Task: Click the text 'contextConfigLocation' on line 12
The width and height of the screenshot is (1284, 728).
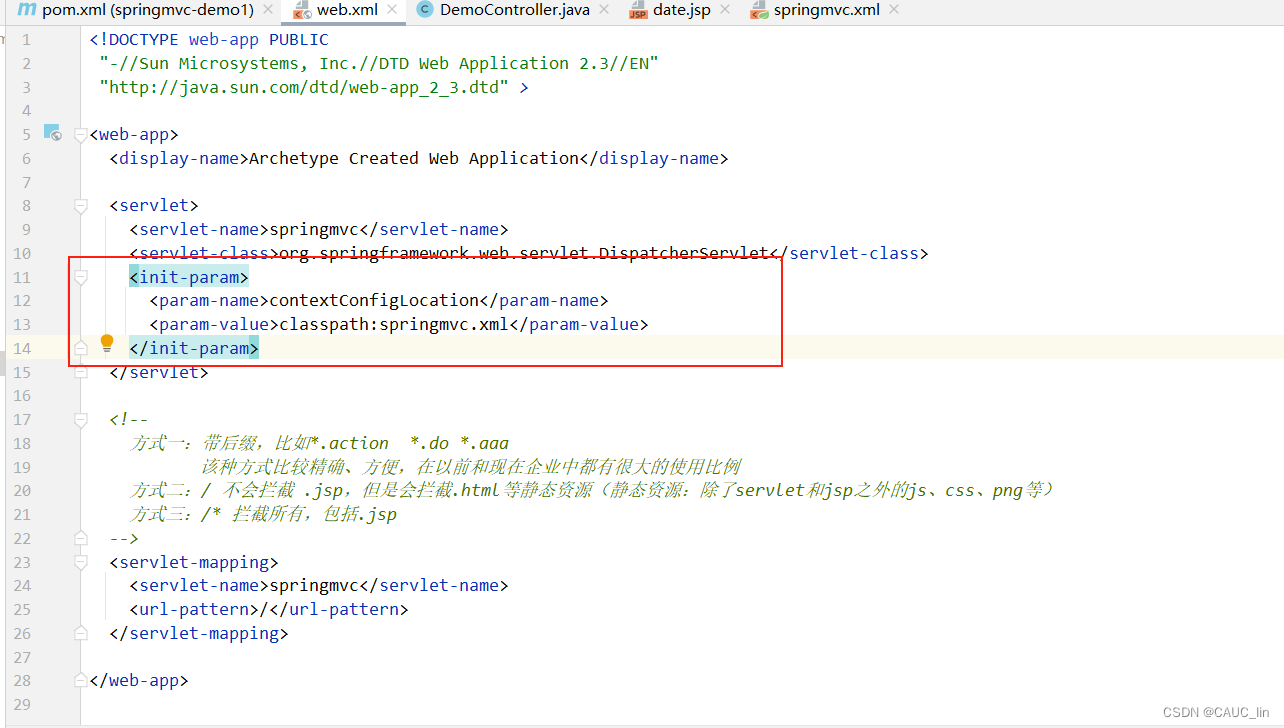Action: (374, 300)
